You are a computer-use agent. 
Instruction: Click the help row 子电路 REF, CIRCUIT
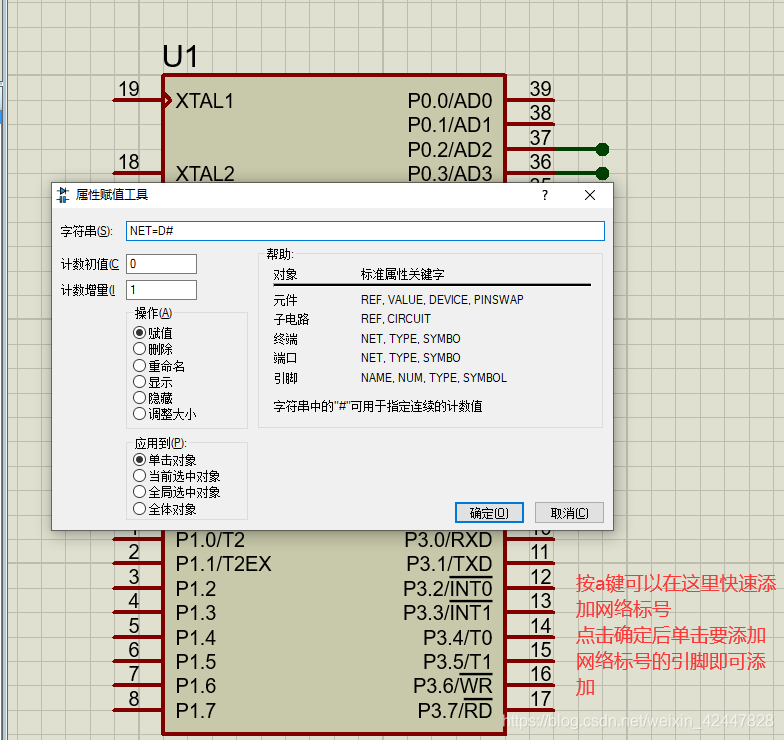[352, 318]
